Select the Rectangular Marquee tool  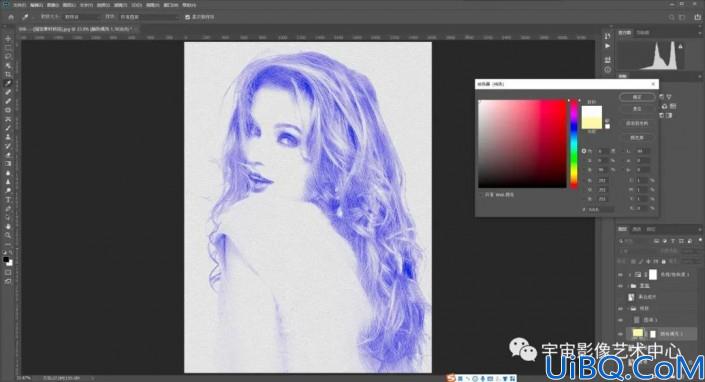8,48
